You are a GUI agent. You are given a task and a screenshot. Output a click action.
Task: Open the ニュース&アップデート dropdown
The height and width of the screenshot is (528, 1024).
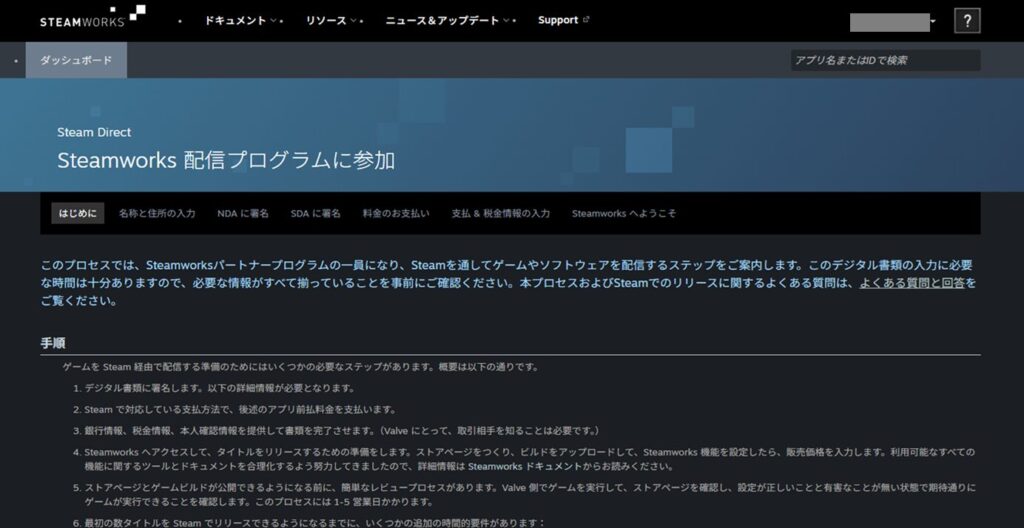click(449, 20)
